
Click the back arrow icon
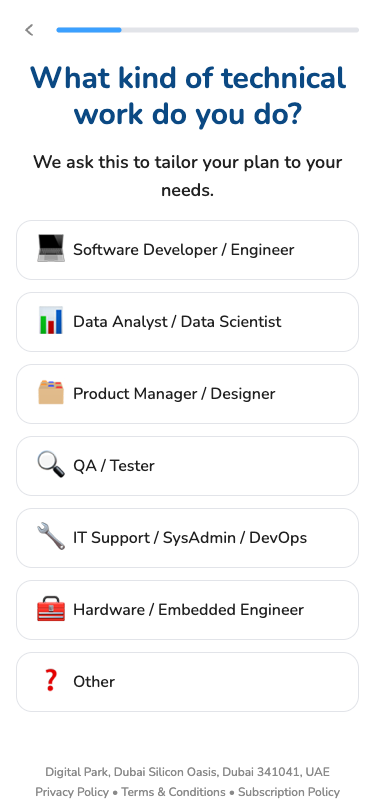(29, 30)
